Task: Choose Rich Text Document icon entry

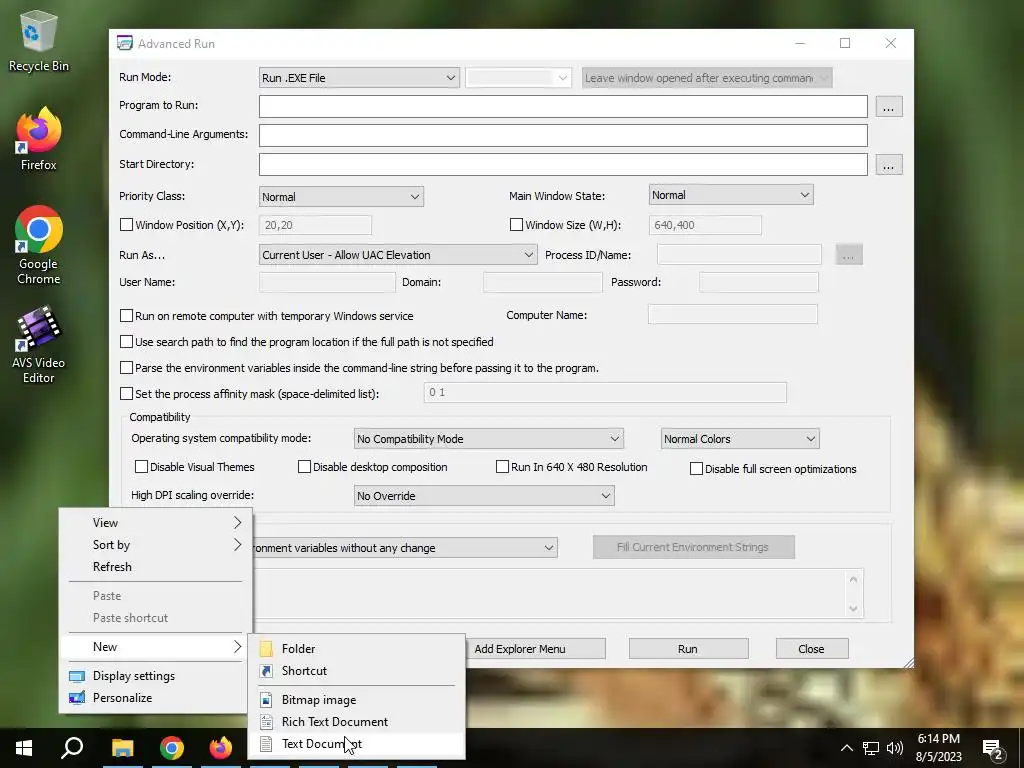Action: pyautogui.click(x=266, y=722)
